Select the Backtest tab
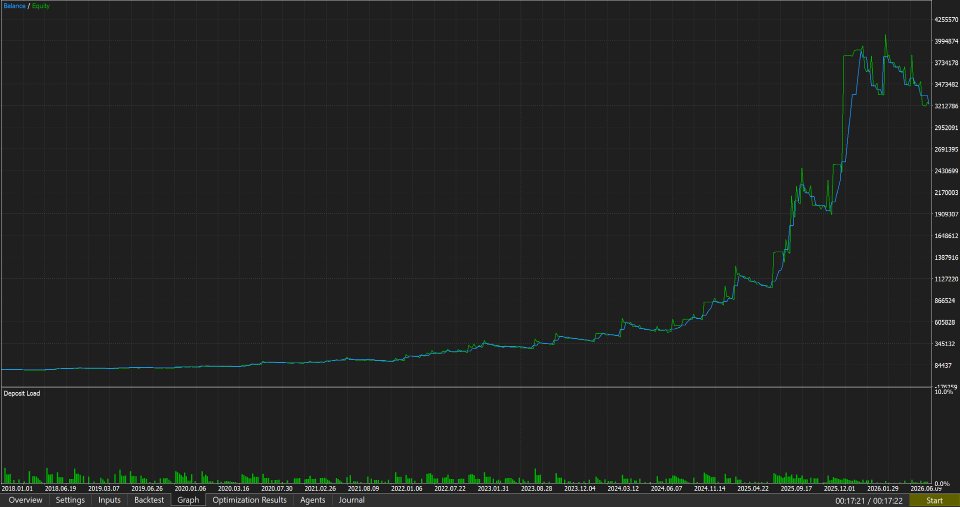The image size is (960, 507). click(x=149, y=500)
